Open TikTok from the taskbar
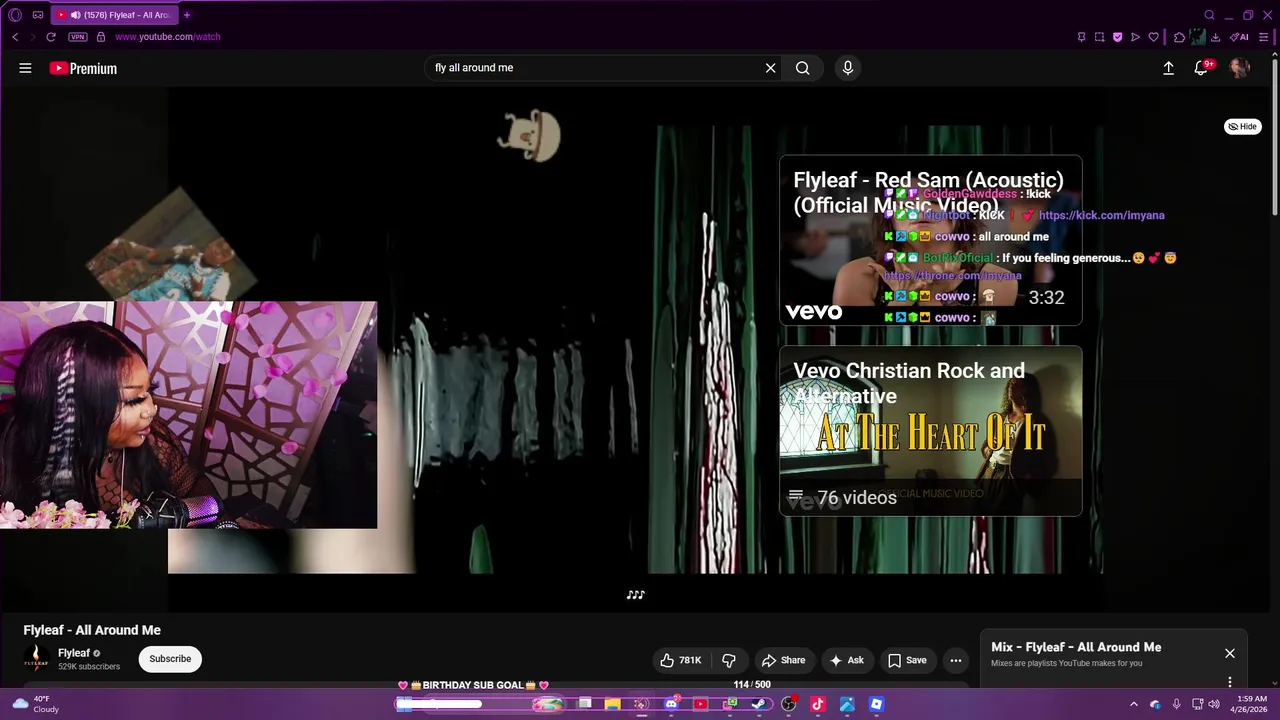Screen dimensions: 1280x720 tap(817, 704)
